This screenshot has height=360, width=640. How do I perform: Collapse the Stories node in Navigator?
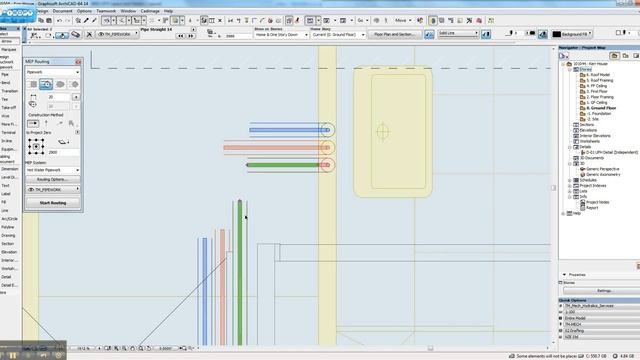(570, 69)
